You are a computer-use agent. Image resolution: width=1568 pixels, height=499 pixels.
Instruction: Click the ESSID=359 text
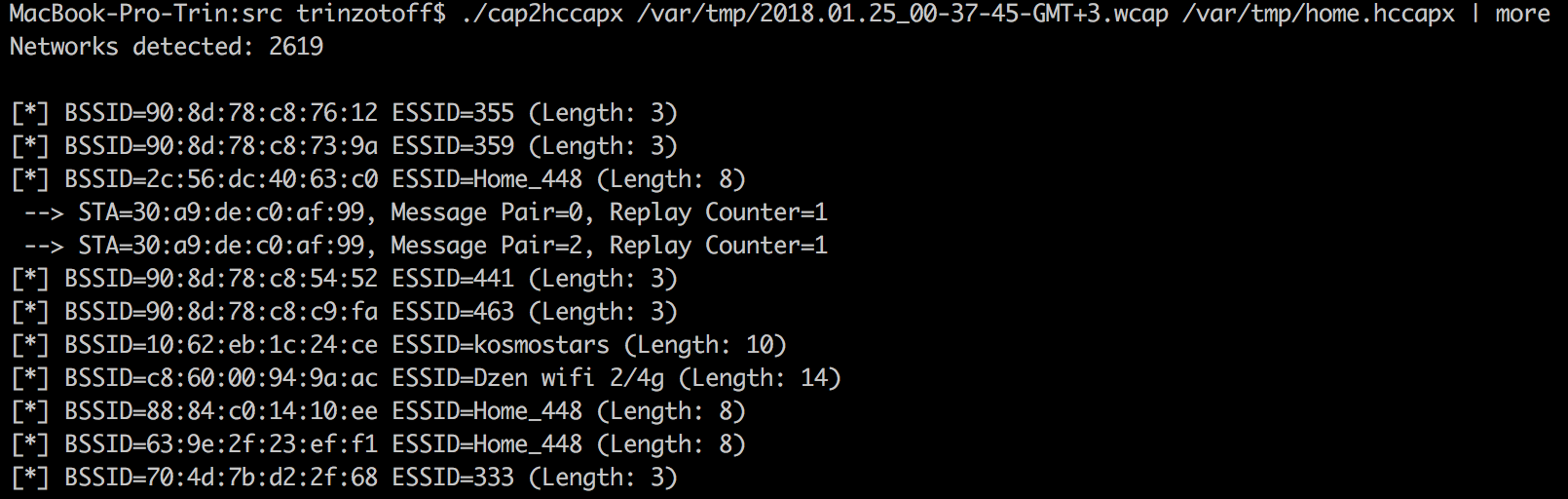pyautogui.click(x=453, y=146)
